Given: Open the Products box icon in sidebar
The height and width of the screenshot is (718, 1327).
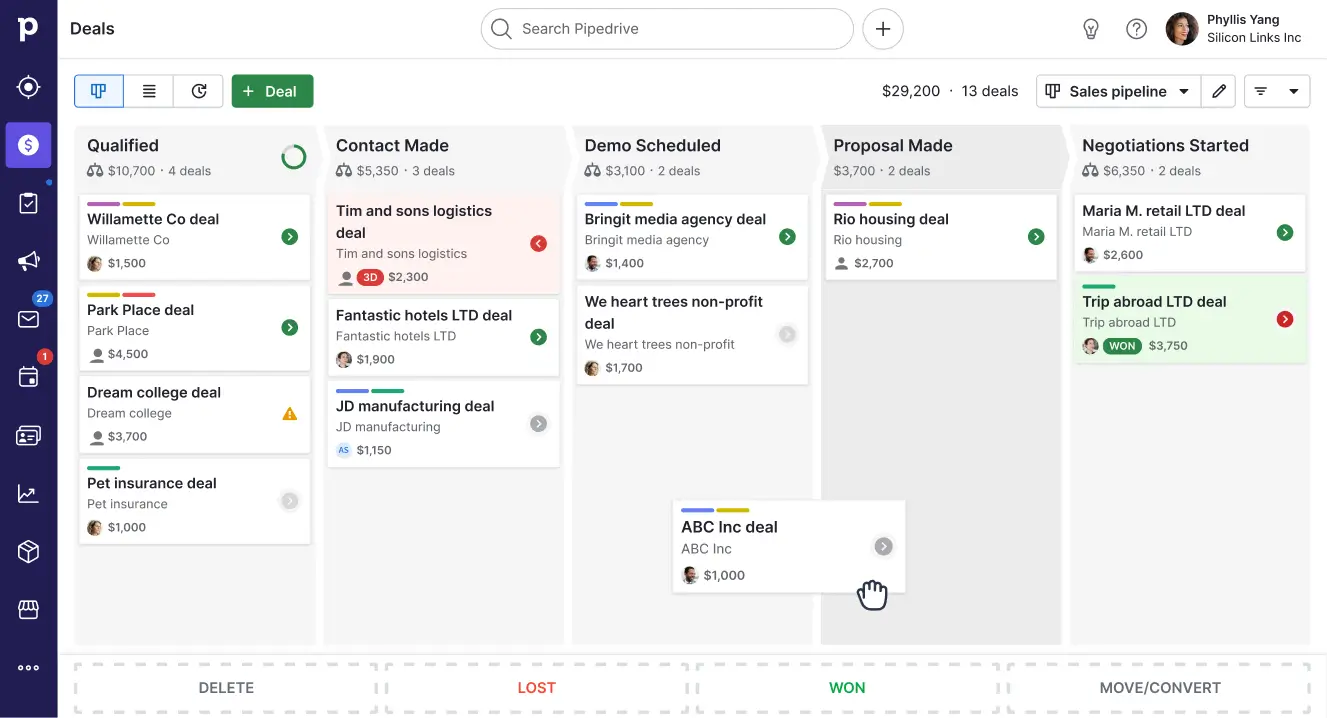Looking at the screenshot, I should click(28, 551).
